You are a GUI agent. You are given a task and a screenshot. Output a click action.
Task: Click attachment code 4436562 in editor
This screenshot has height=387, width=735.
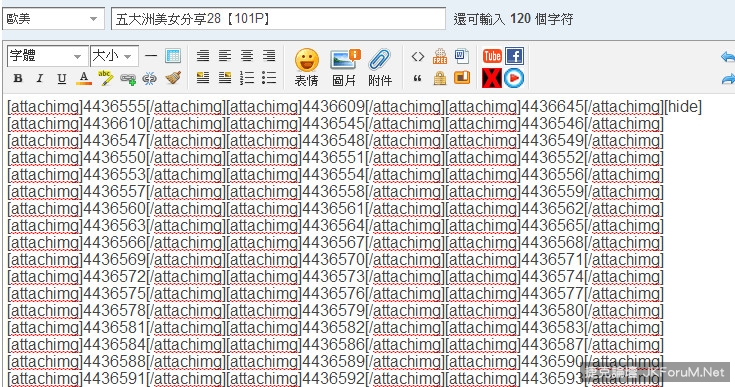click(552, 208)
